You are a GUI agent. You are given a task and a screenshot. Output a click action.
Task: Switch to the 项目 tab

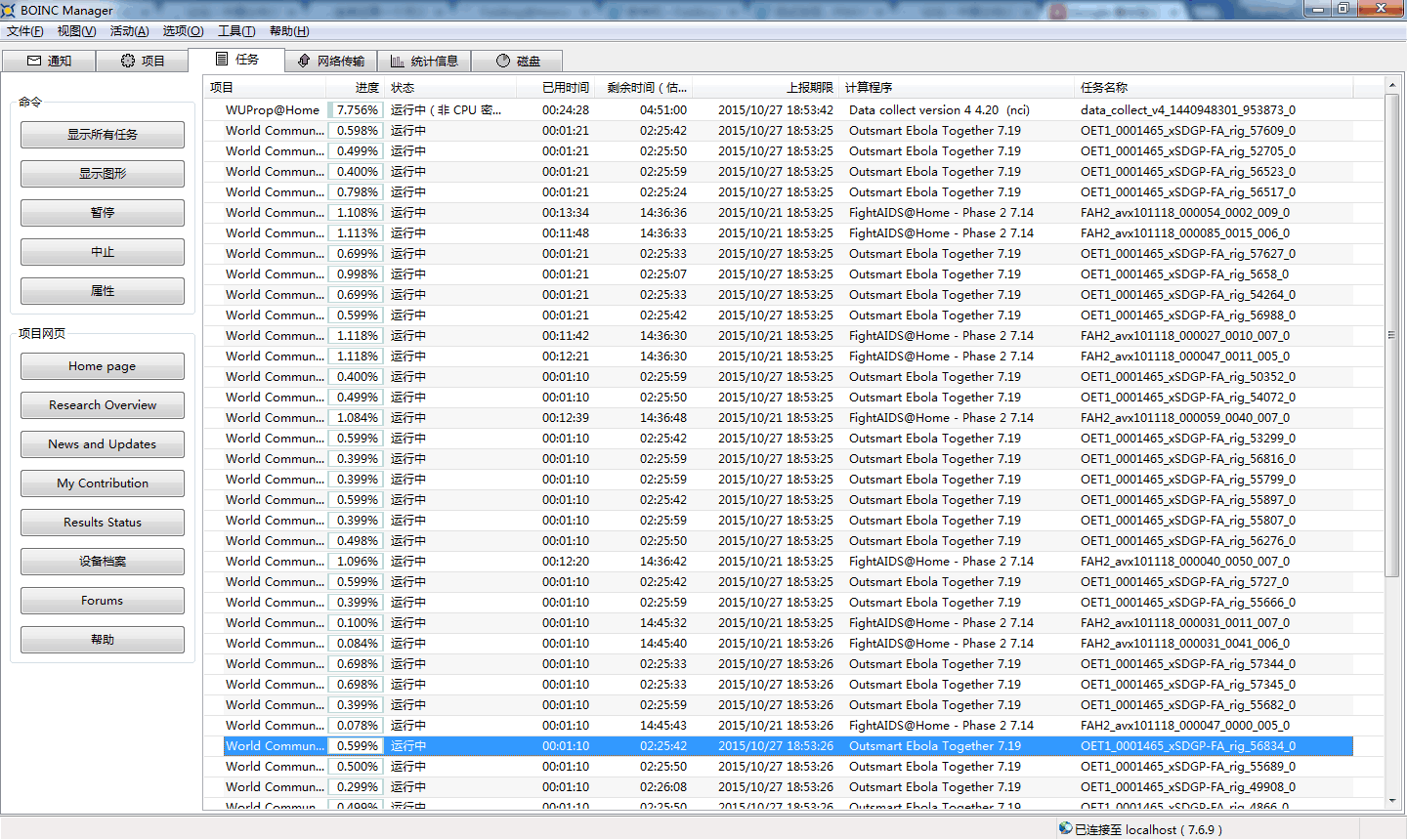(143, 61)
